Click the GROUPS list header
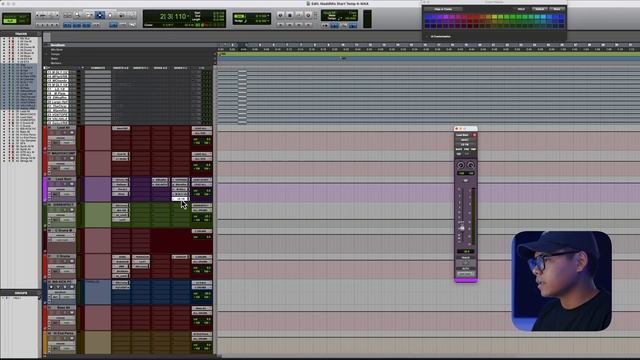 pos(21,293)
